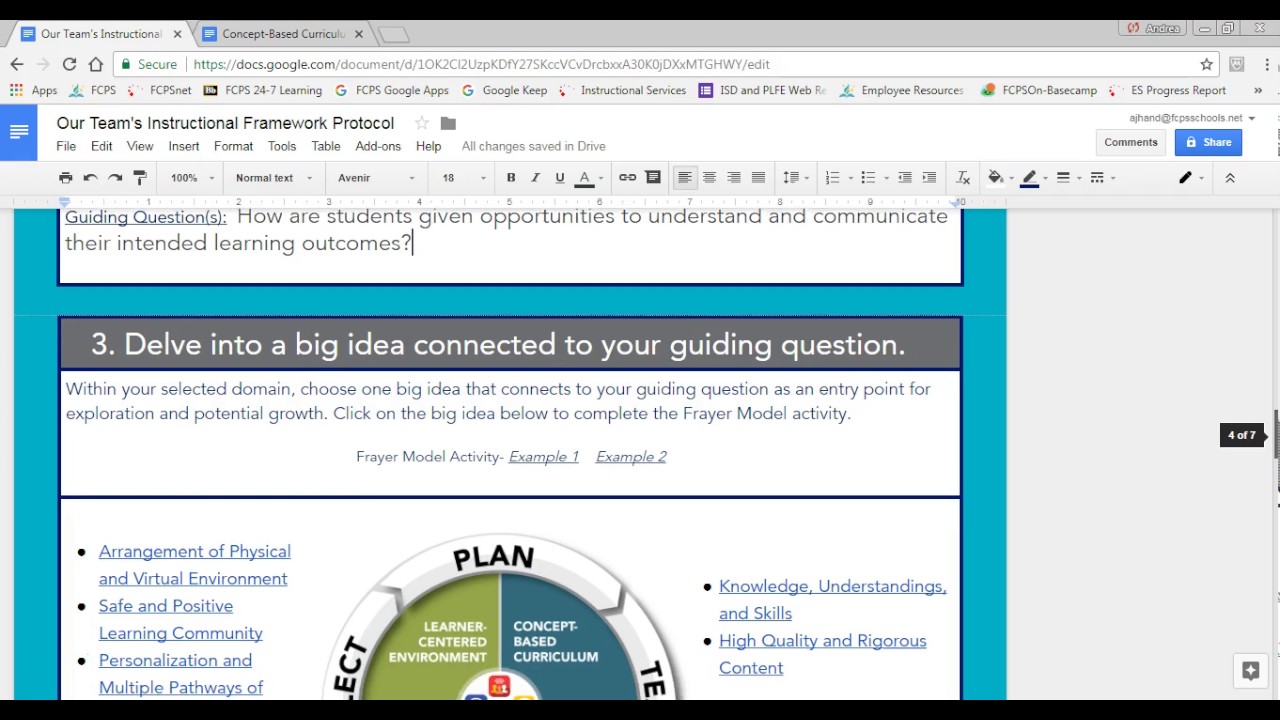The width and height of the screenshot is (1280, 720).
Task: Open the Add-ons menu
Action: click(x=378, y=146)
